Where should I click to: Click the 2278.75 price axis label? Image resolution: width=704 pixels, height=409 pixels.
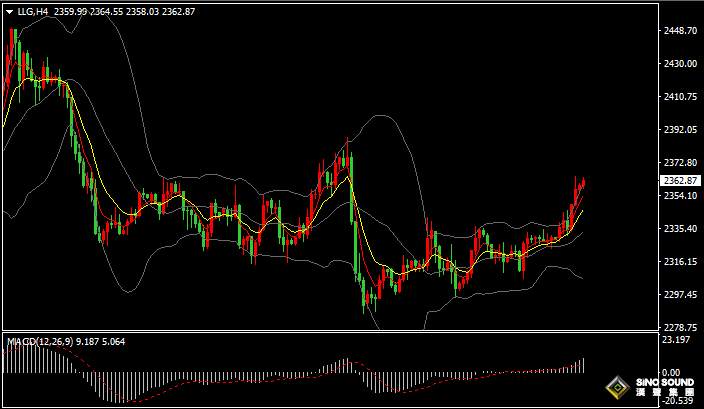tap(679, 328)
